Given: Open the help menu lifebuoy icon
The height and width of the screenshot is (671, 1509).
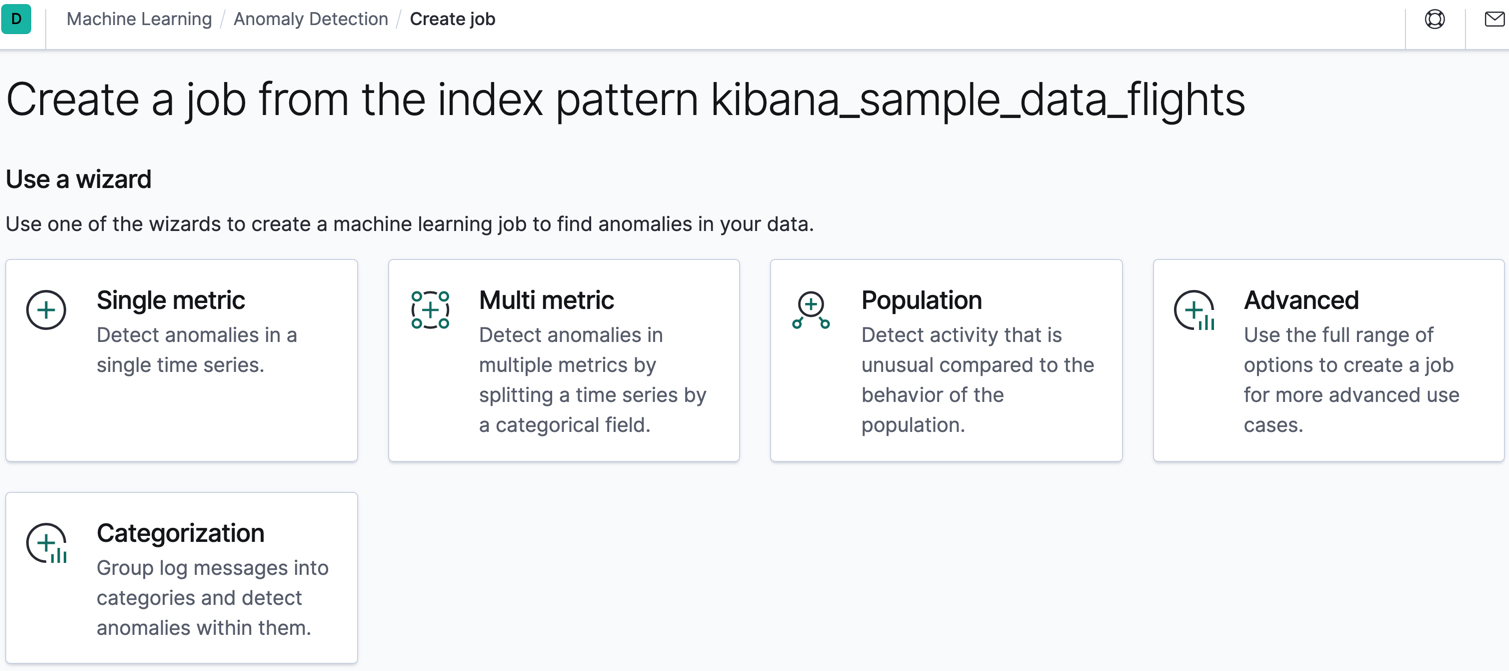Looking at the screenshot, I should 1434,19.
